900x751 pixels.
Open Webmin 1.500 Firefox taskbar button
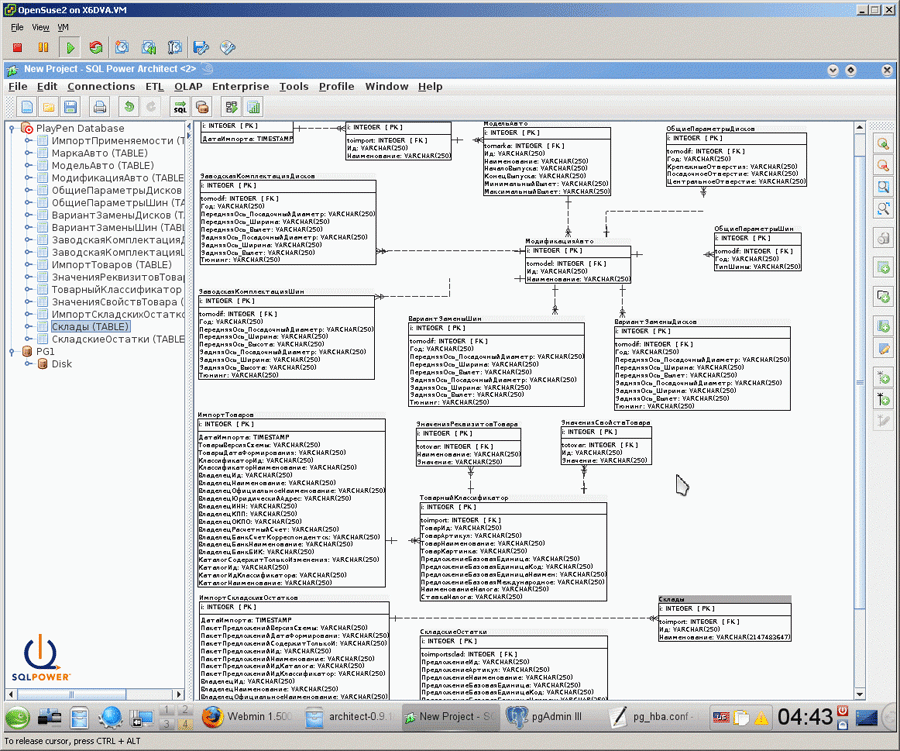click(248, 717)
